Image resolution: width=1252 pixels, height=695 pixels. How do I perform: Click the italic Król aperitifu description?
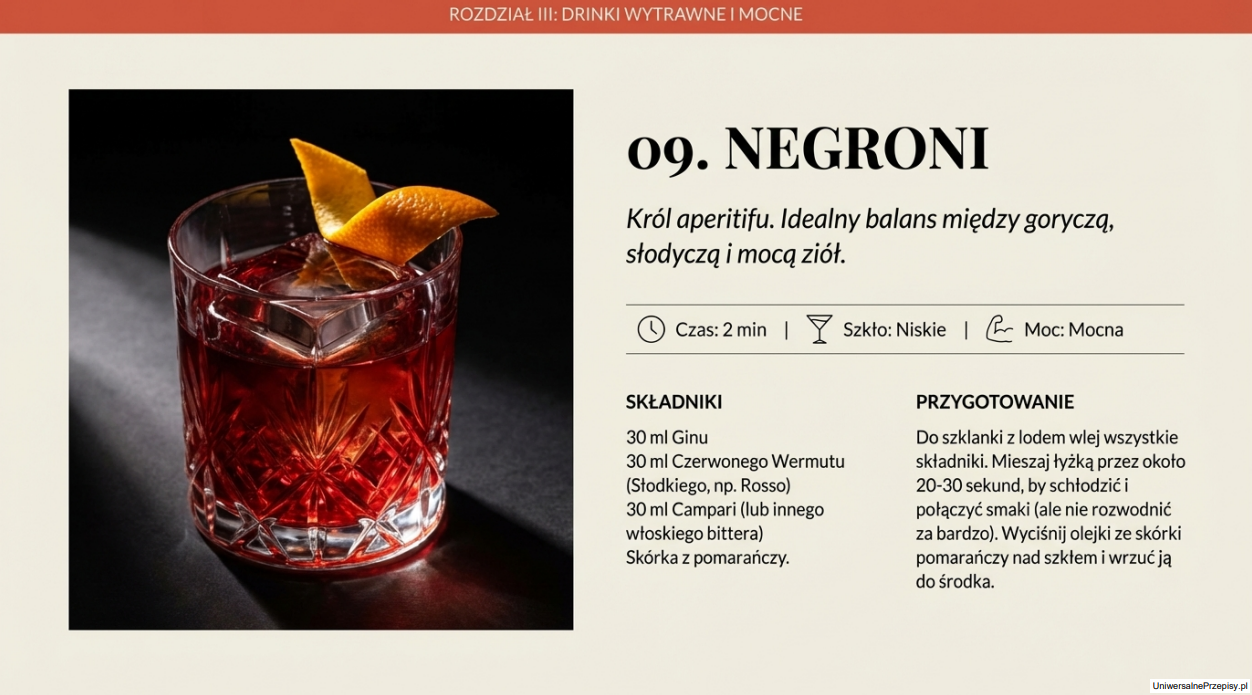click(870, 236)
